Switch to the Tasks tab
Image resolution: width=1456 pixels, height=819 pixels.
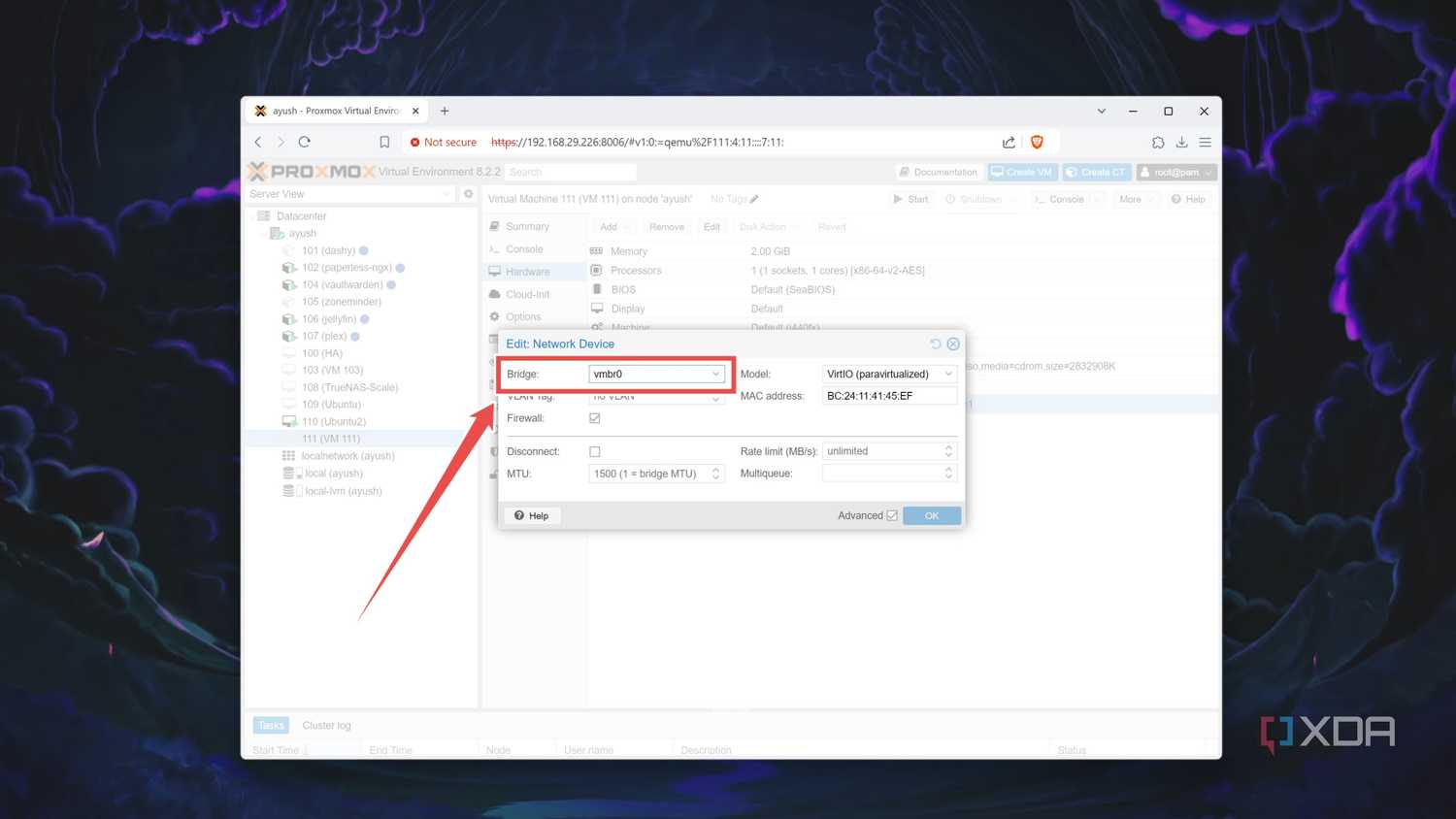pos(271,725)
